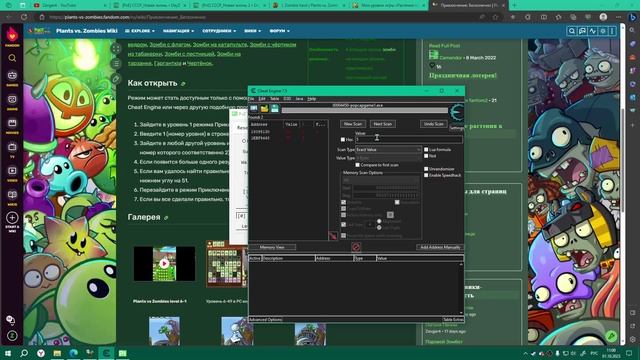
Task: Expand the ФОРУМ dropdown
Action: 280,31
